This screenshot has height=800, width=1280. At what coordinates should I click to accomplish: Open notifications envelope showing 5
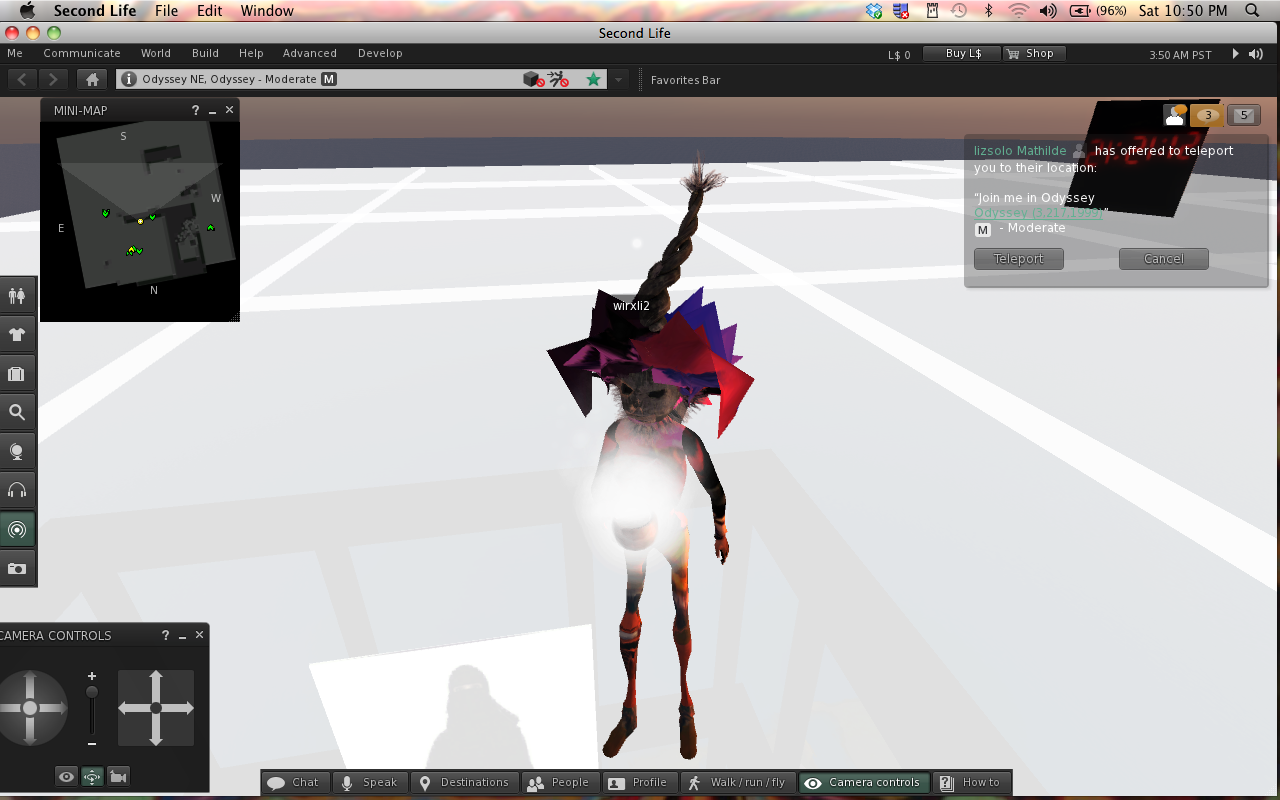click(1243, 115)
